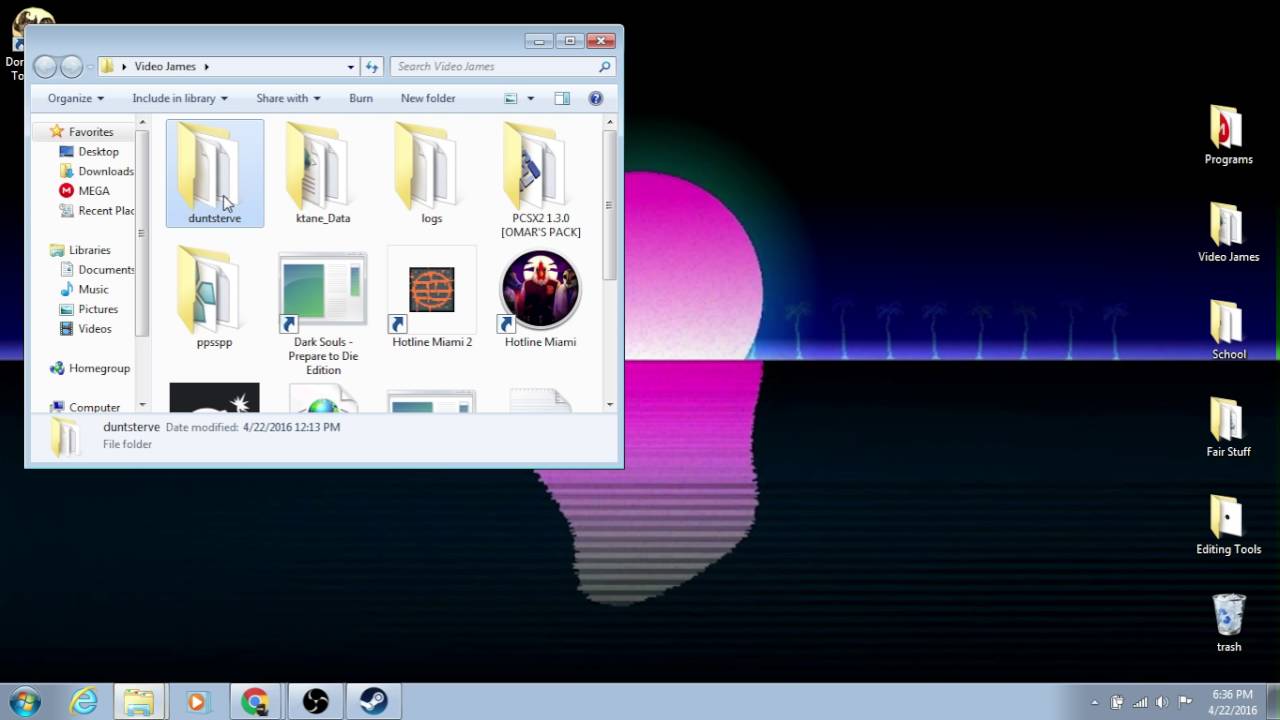Click the Search Video James field

[501, 67]
